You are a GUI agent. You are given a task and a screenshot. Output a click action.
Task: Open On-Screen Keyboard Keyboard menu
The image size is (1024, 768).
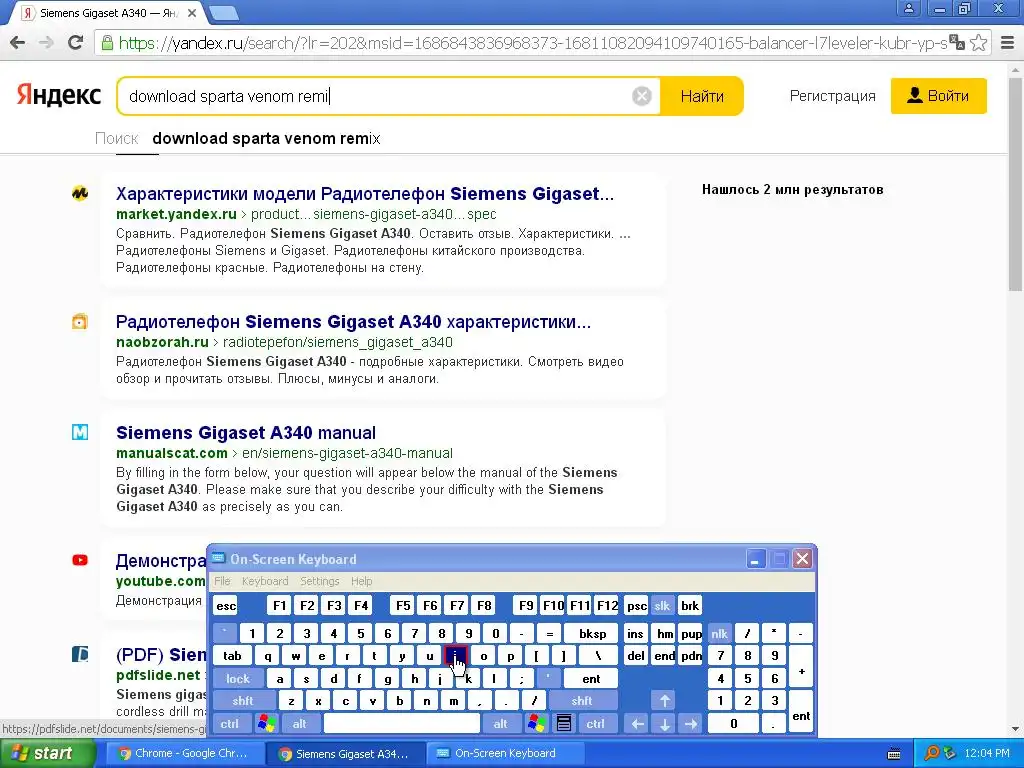pyautogui.click(x=264, y=581)
